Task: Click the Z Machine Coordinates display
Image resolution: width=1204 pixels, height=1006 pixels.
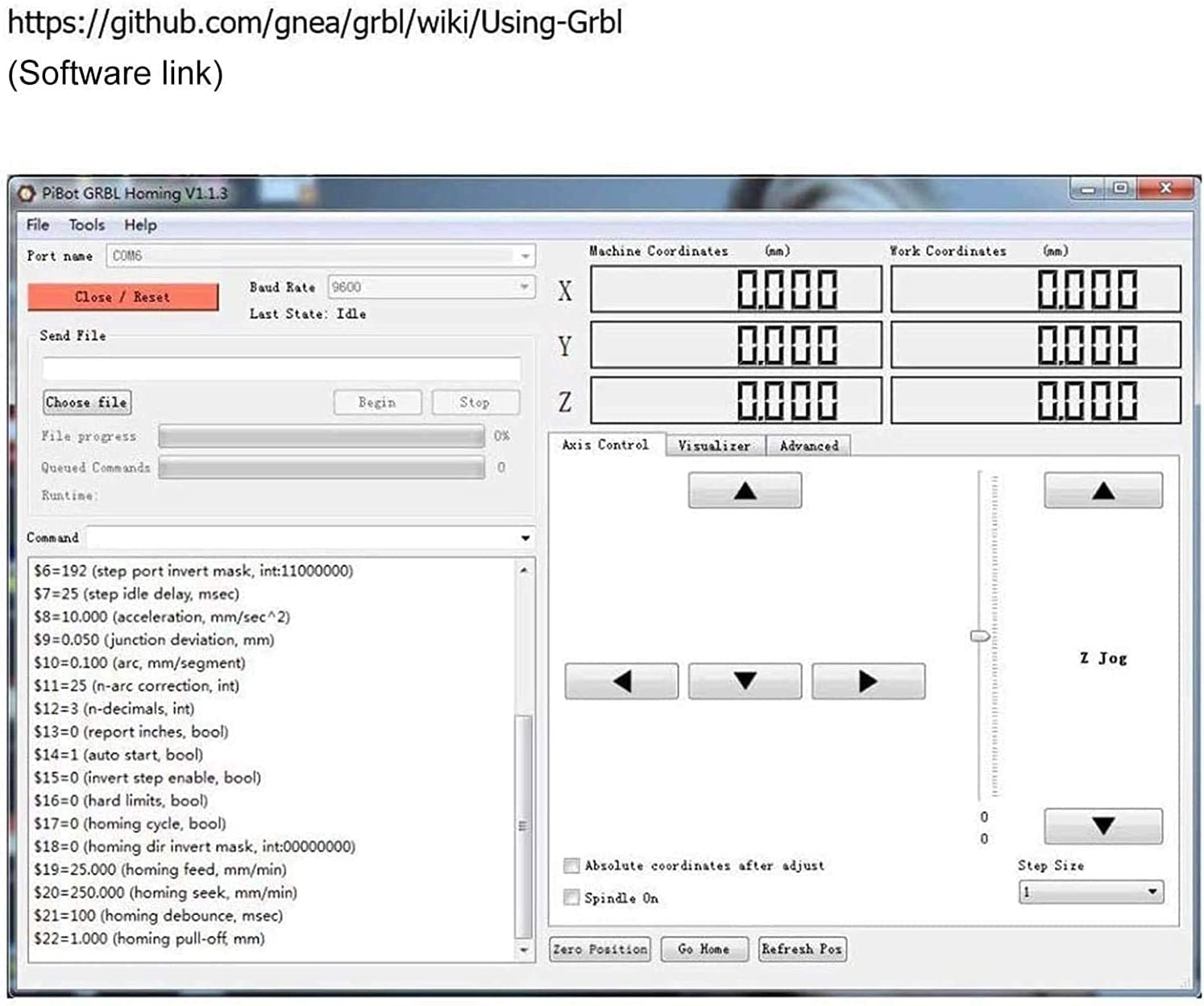Action: [737, 401]
